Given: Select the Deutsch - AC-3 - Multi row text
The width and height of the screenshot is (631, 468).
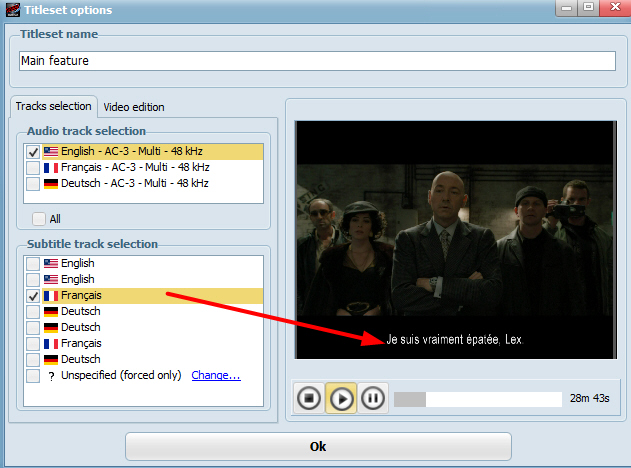Looking at the screenshot, I should (x=135, y=183).
